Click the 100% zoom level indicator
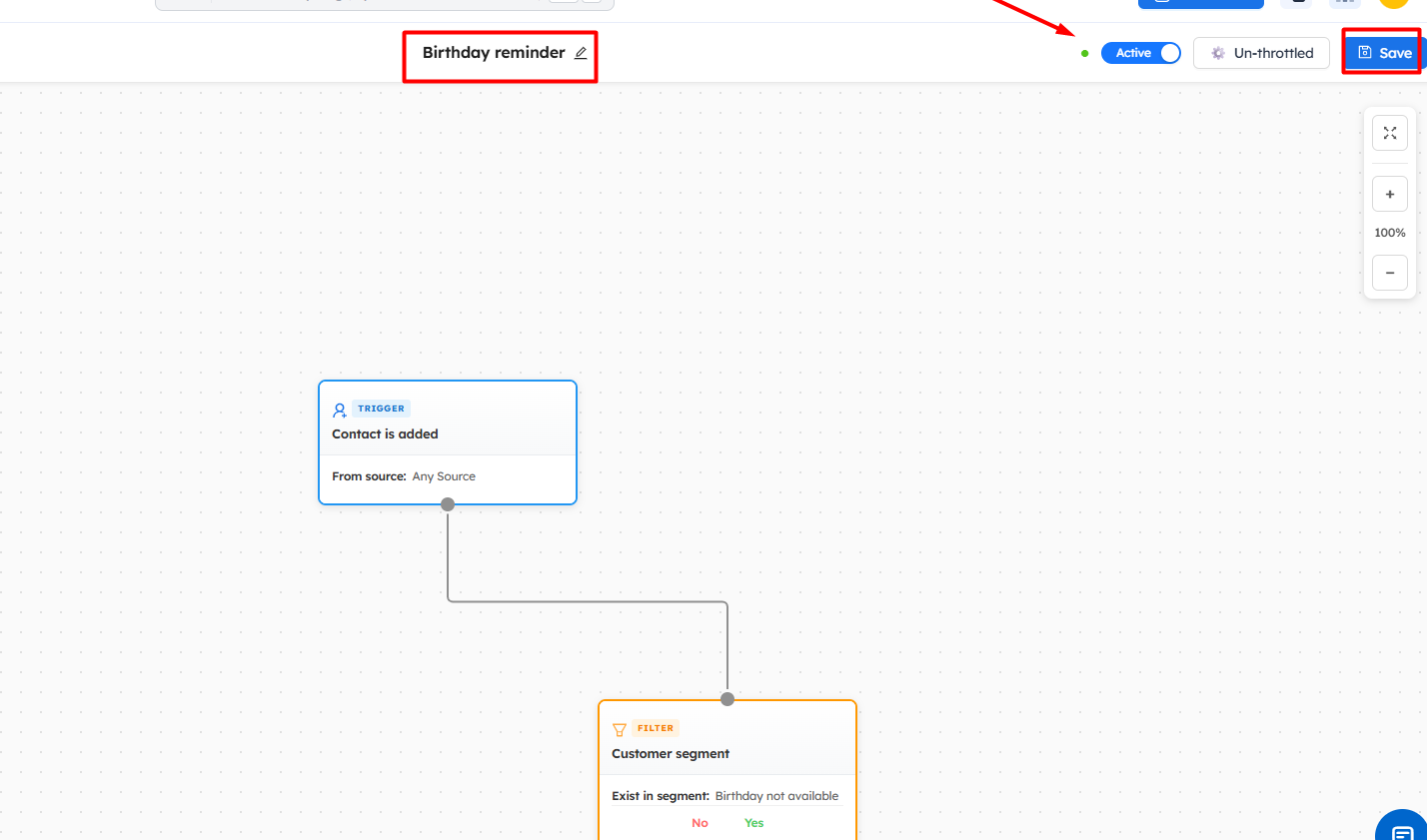1427x840 pixels. click(1389, 233)
